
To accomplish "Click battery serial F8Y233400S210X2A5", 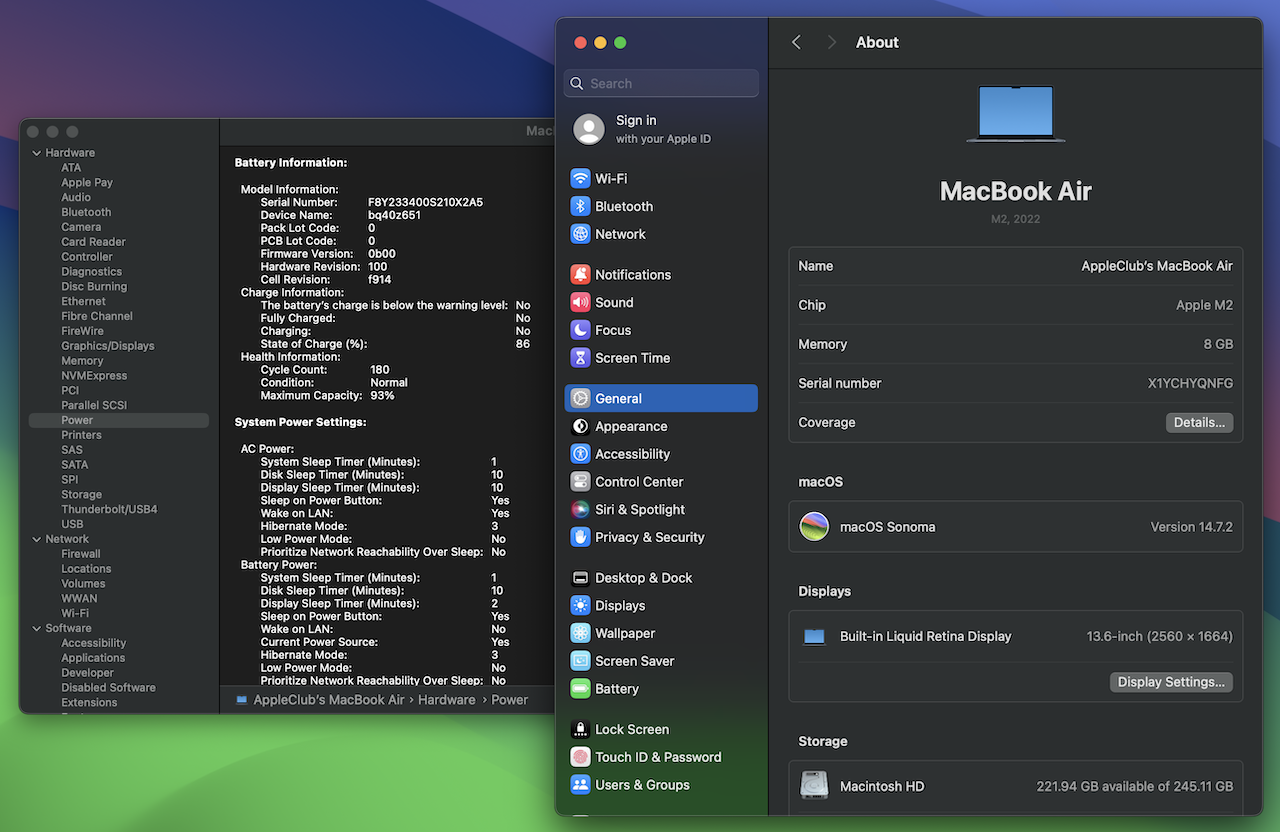I will tap(425, 202).
